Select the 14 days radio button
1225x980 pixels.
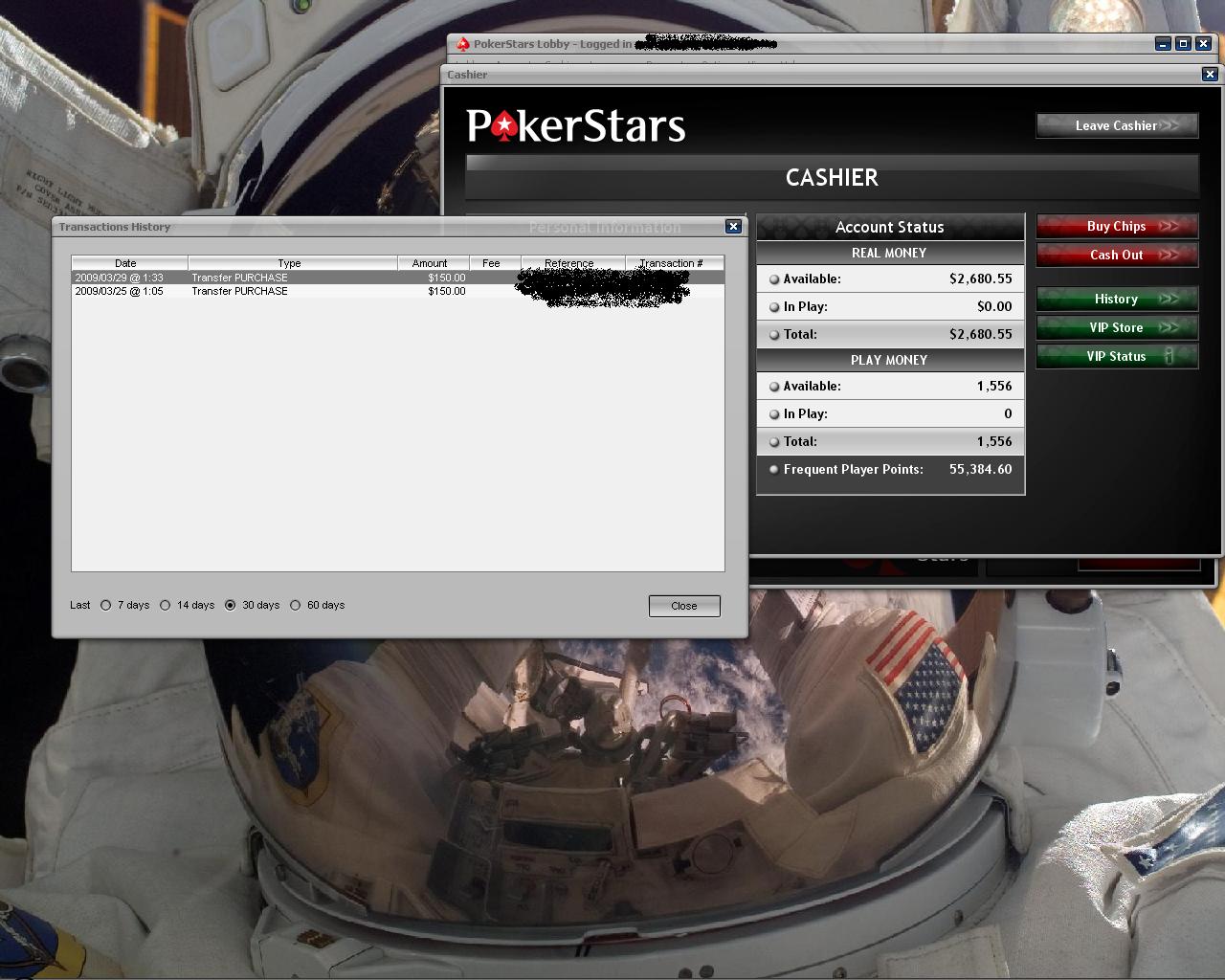coord(166,605)
